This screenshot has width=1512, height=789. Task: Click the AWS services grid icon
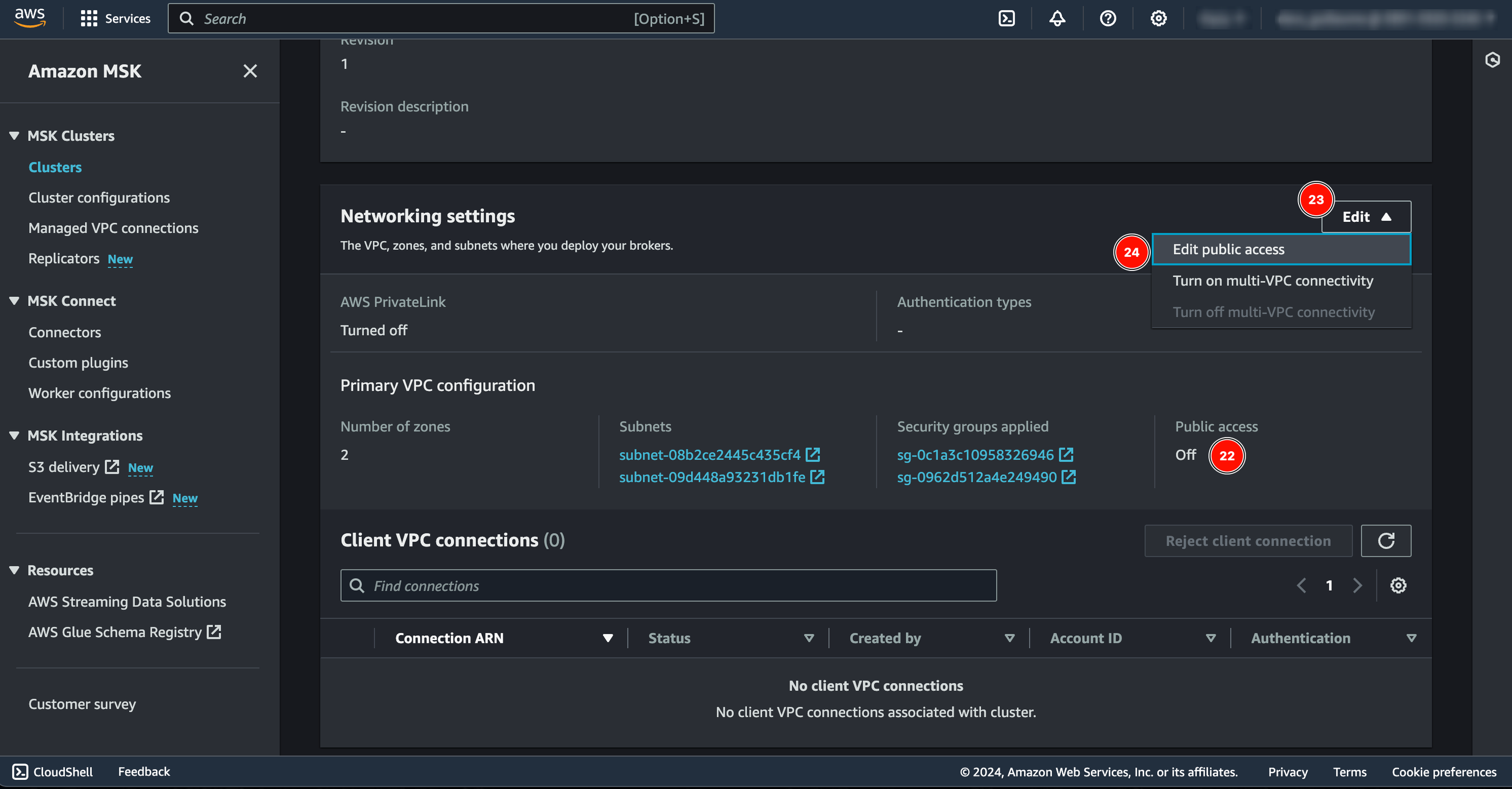(88, 18)
